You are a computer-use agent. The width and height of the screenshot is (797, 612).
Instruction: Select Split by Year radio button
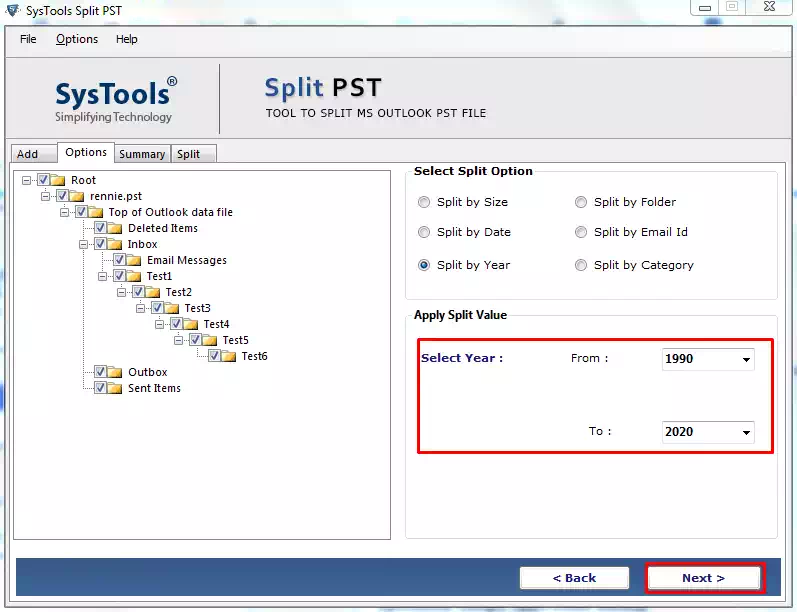pos(423,265)
